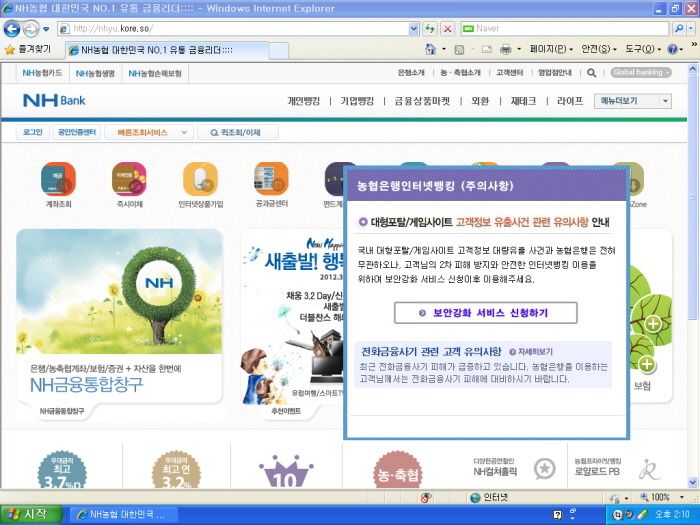Click the 로얄로드 PB icon
This screenshot has height=525, width=700.
coord(649,470)
